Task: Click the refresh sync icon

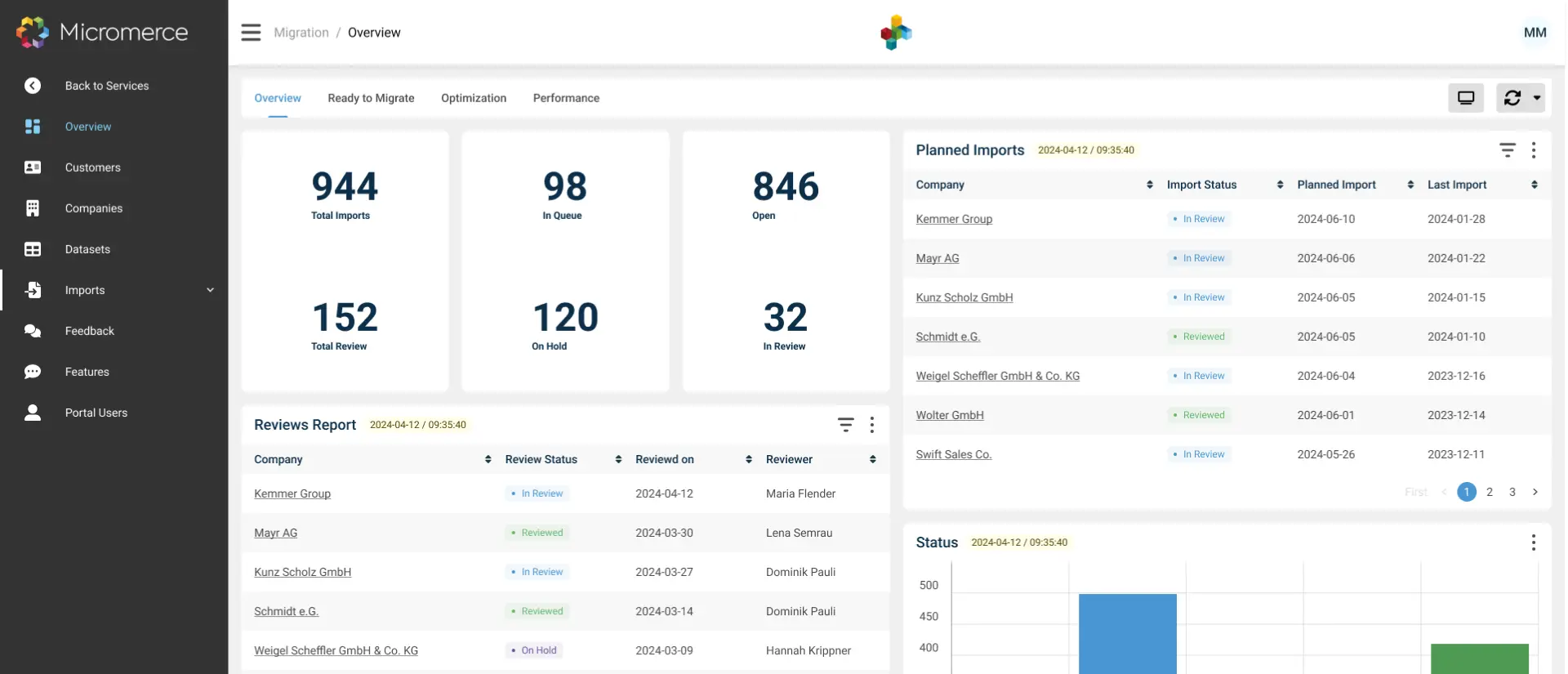Action: click(x=1512, y=98)
